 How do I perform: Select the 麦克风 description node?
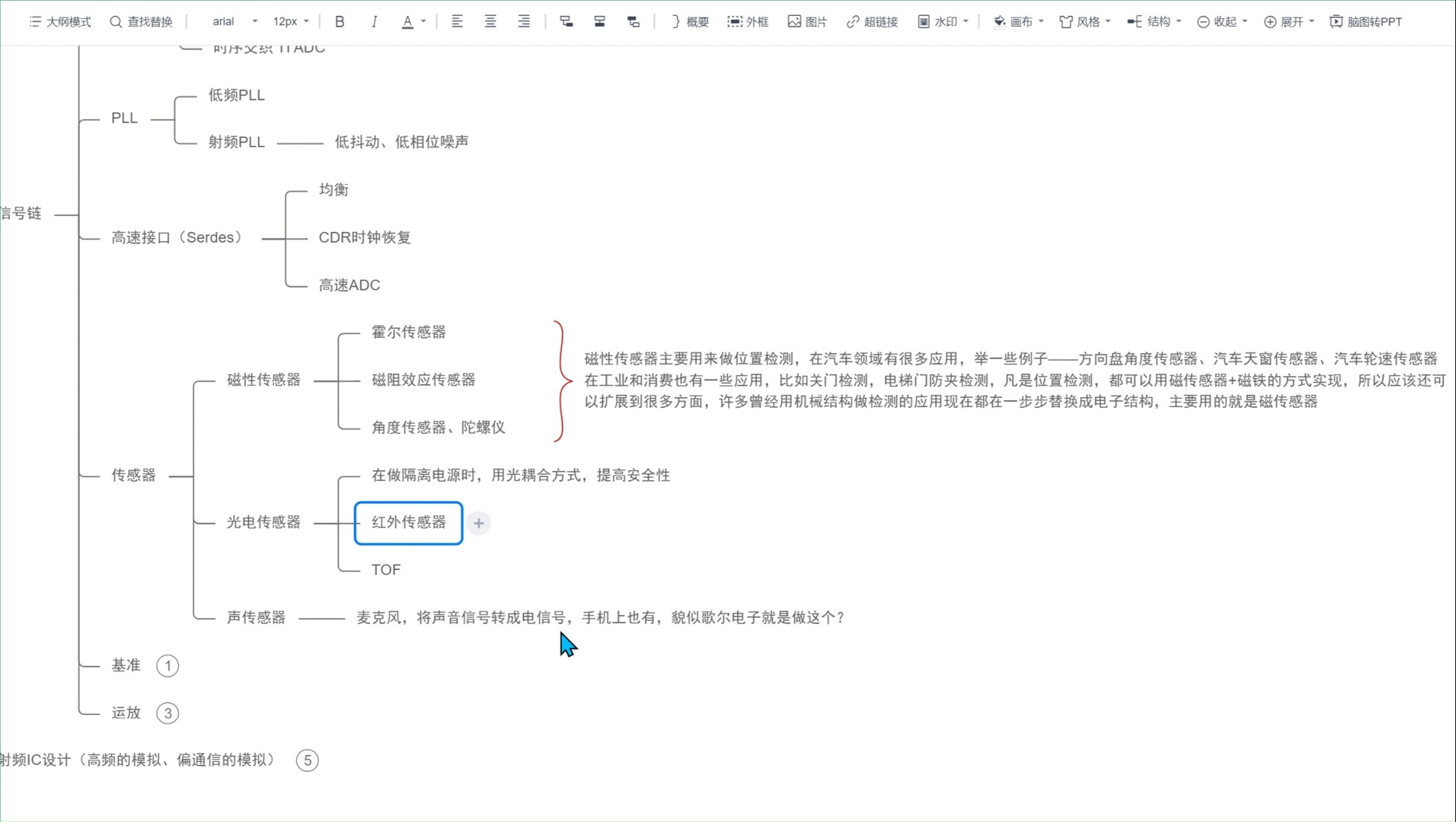coord(601,617)
